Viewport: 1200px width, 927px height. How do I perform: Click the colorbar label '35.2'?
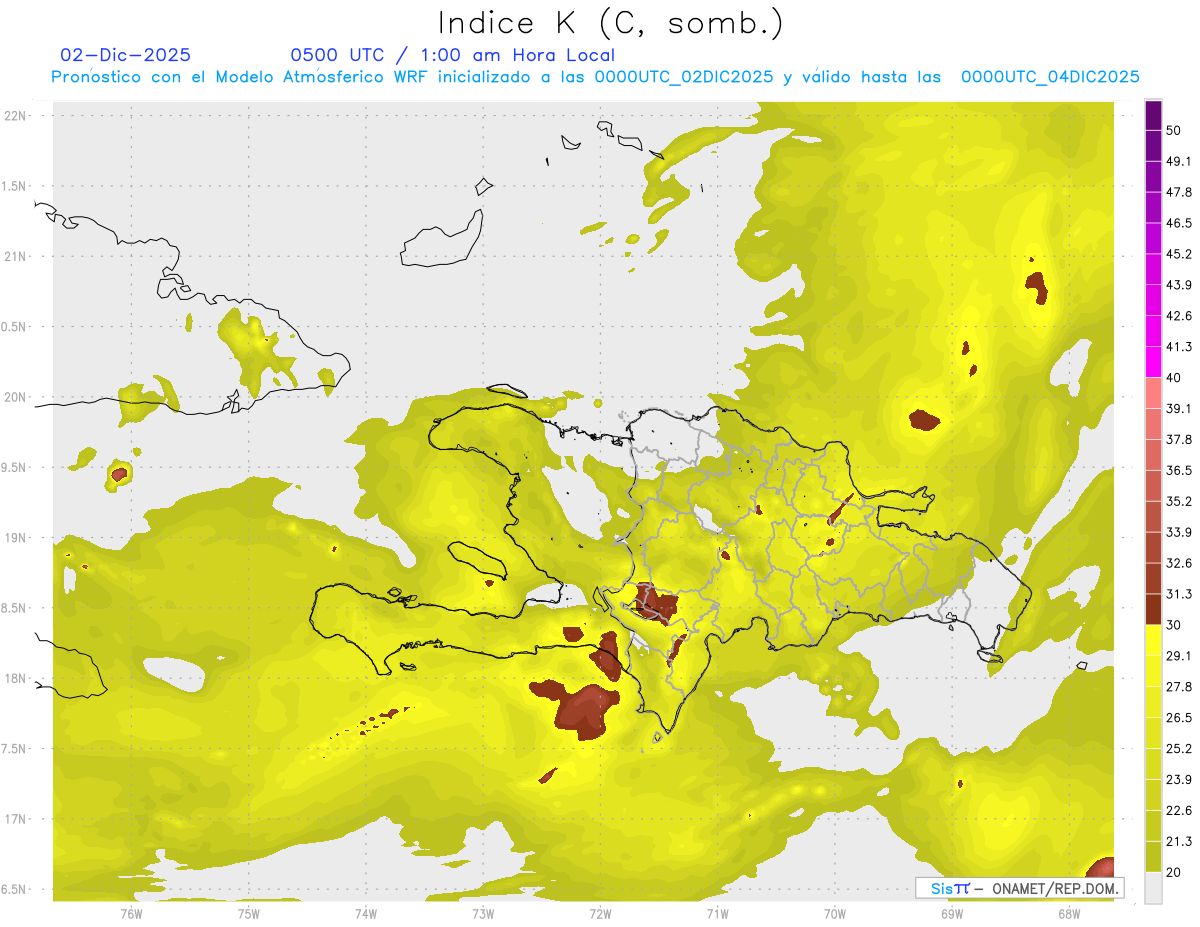point(1179,501)
